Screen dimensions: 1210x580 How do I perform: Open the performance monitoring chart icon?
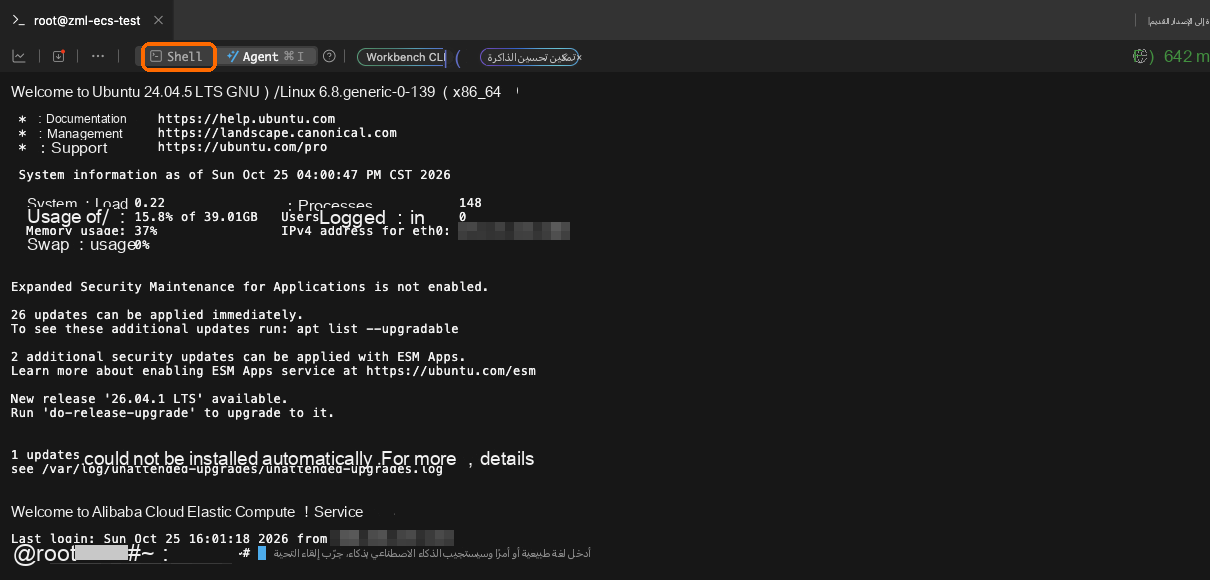[x=19, y=57]
